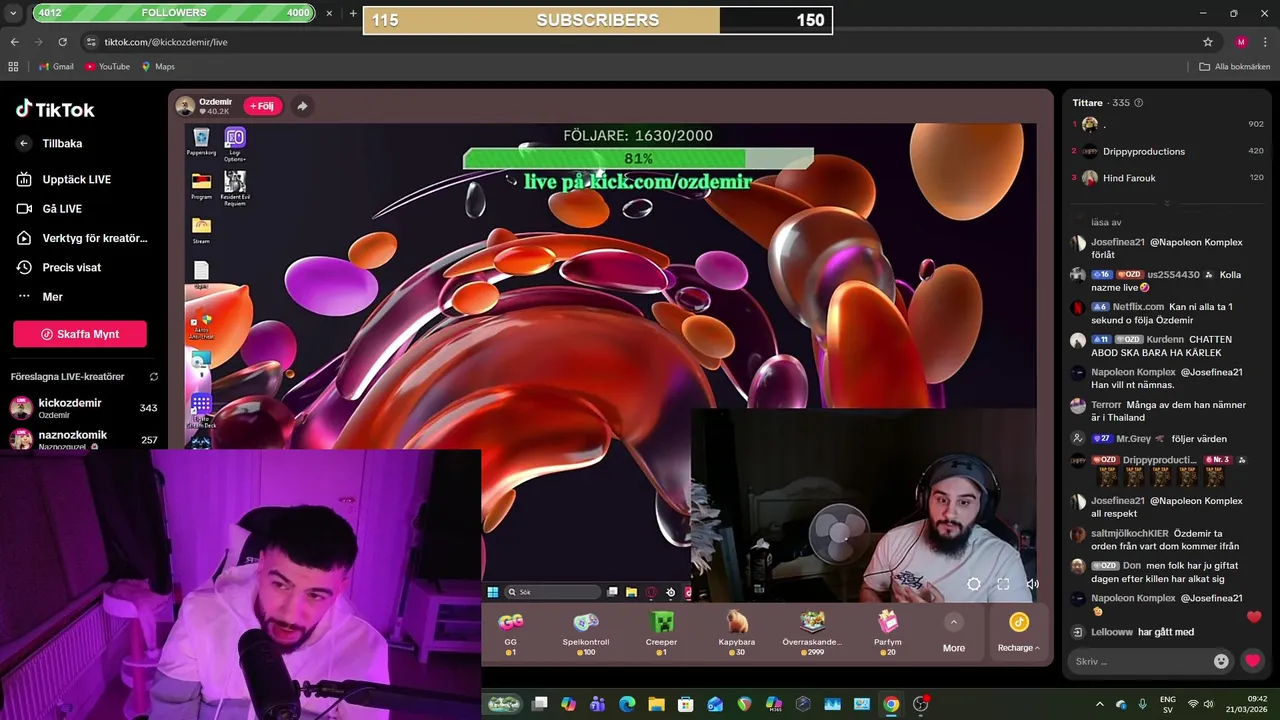Send the Creeper gift
Image resolution: width=1280 pixels, height=720 pixels.
pos(661,632)
